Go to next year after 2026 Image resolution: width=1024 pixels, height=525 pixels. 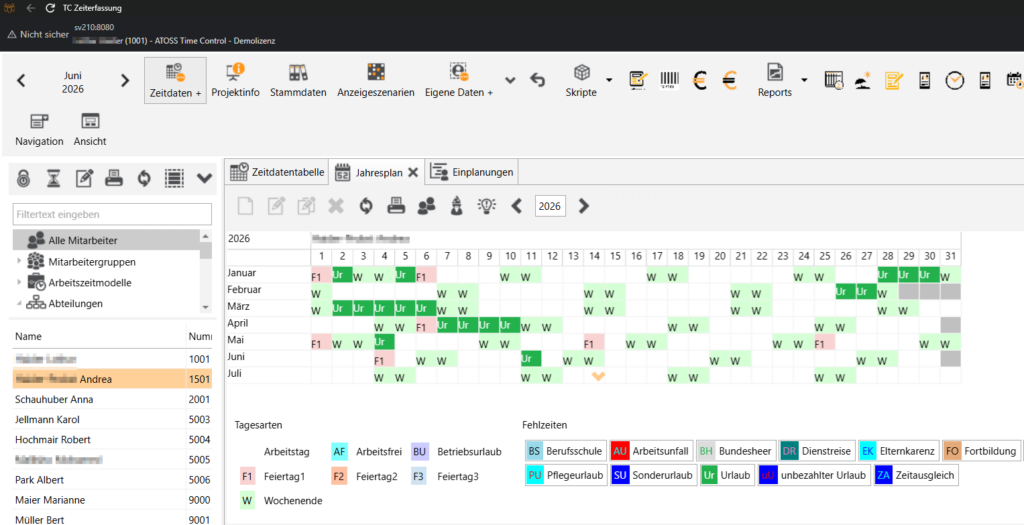click(x=584, y=206)
